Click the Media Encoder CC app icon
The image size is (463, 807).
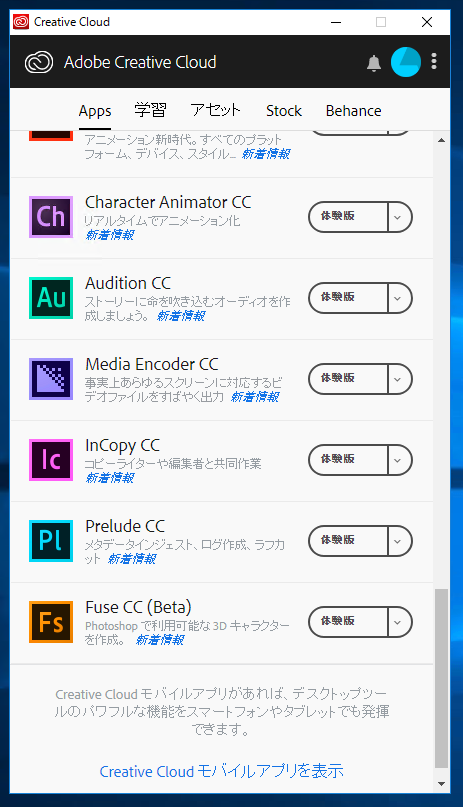pos(51,379)
